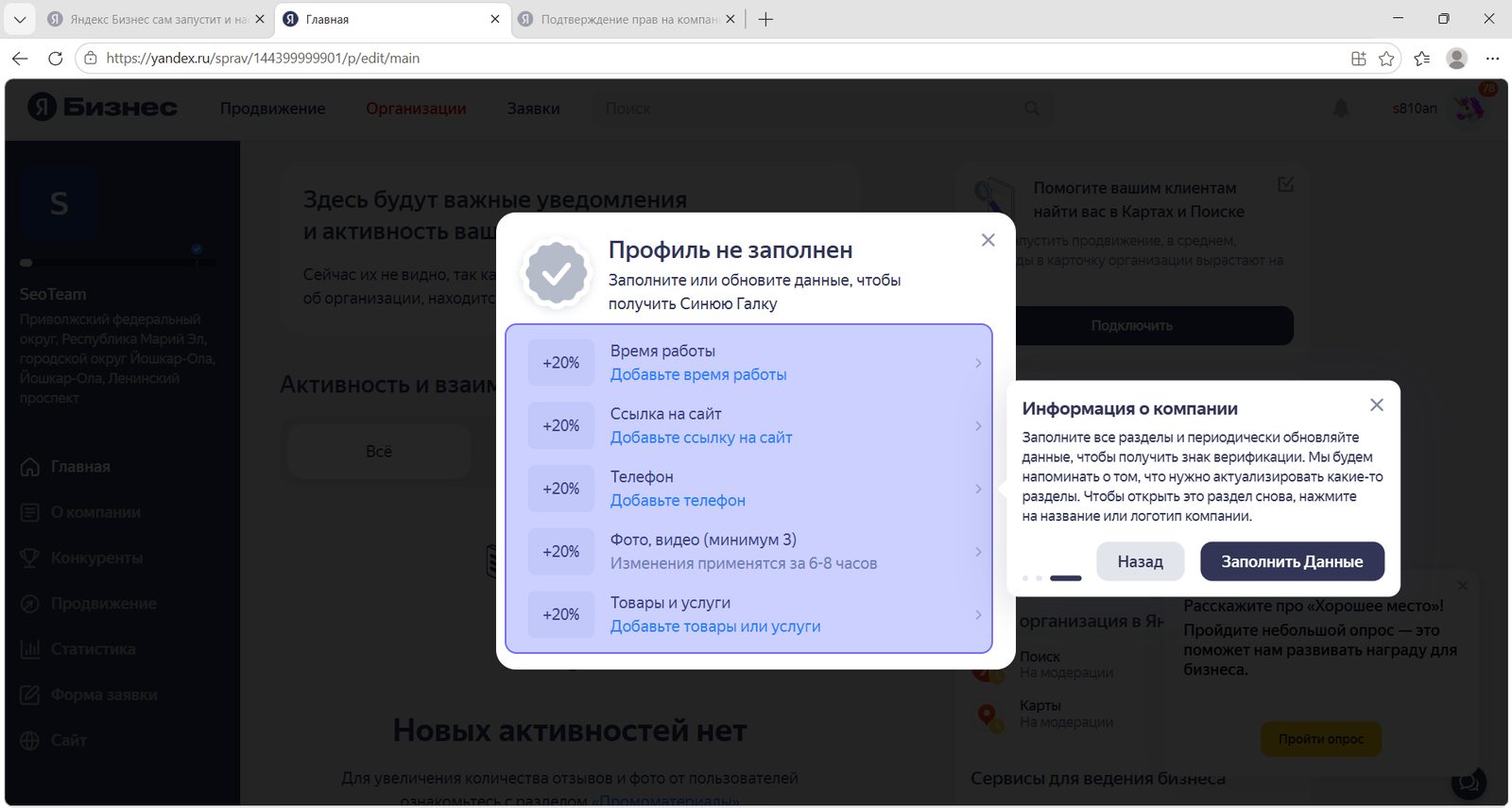
Task: Open the 'Время работы' row chevron
Action: coord(978,363)
